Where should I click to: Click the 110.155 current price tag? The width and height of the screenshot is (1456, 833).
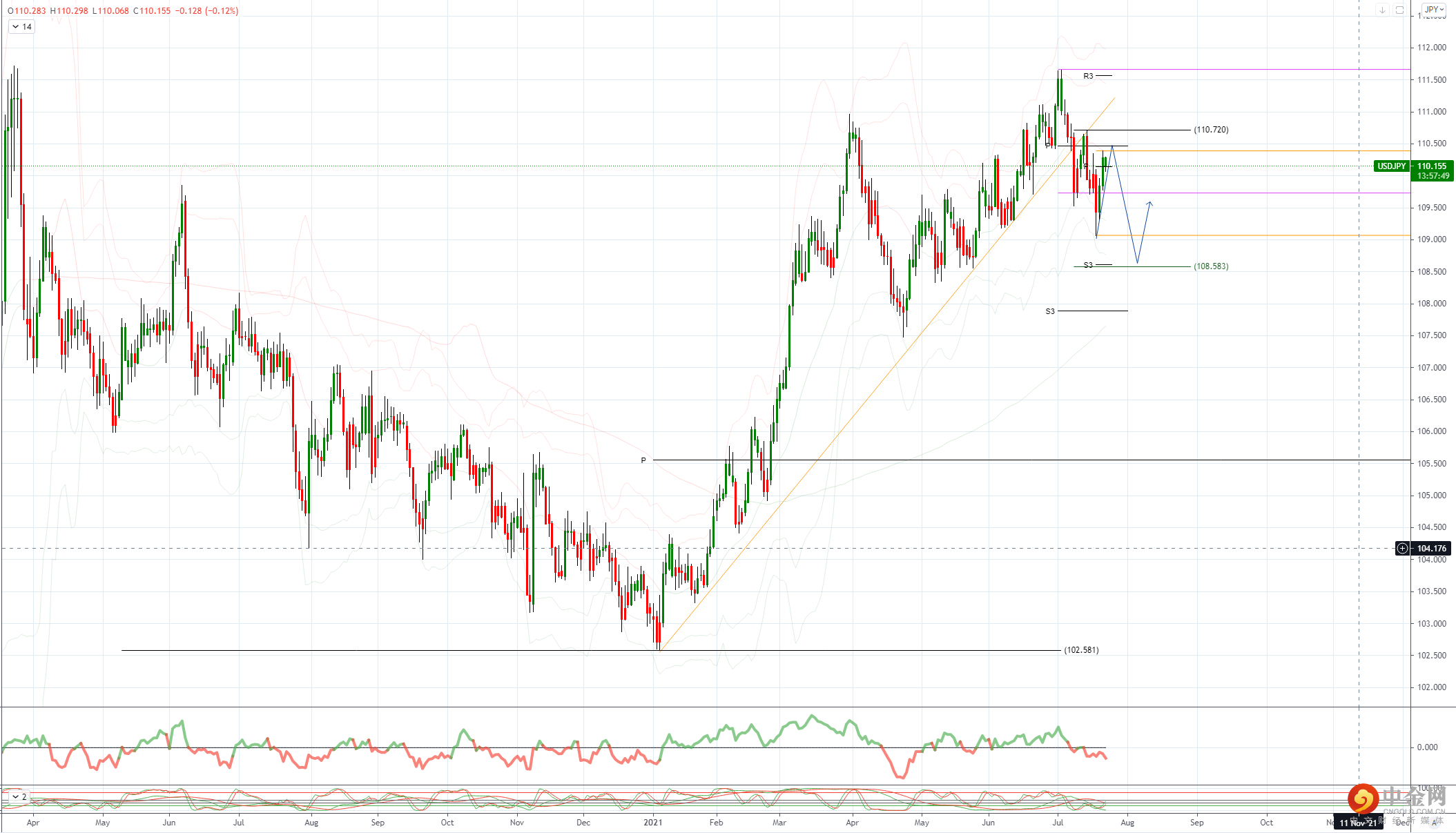coord(1432,166)
